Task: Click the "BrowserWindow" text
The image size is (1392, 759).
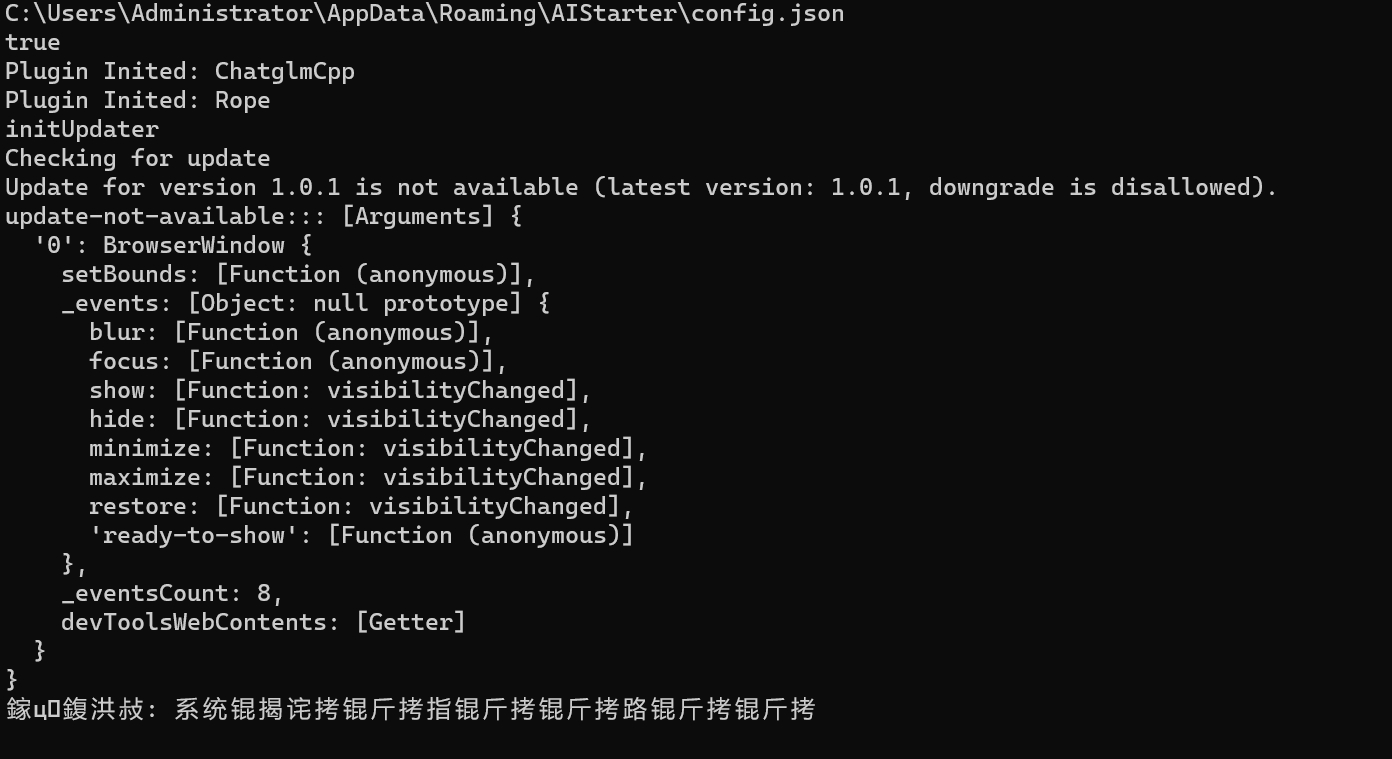Action: coord(193,246)
